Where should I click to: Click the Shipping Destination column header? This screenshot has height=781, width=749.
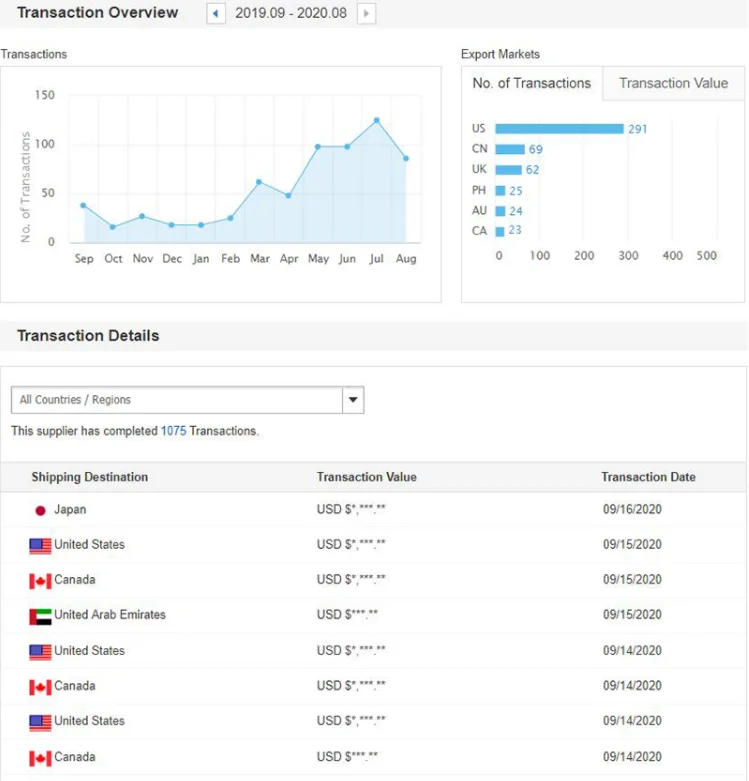tap(89, 477)
